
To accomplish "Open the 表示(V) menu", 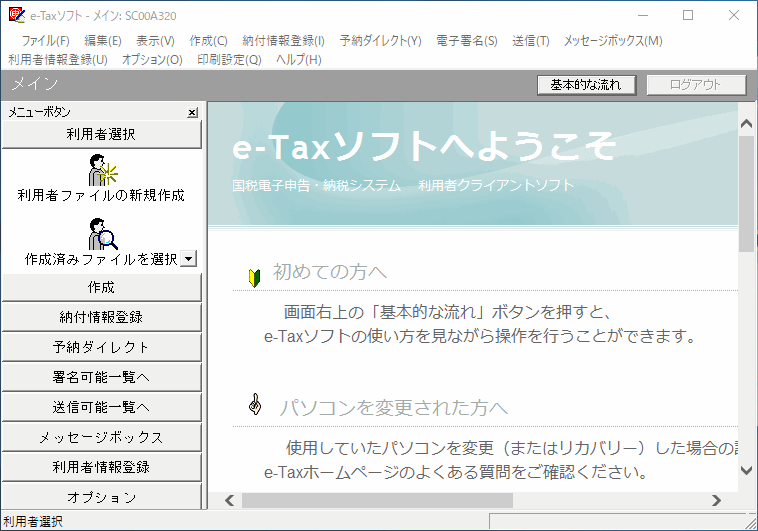I will tap(155, 41).
